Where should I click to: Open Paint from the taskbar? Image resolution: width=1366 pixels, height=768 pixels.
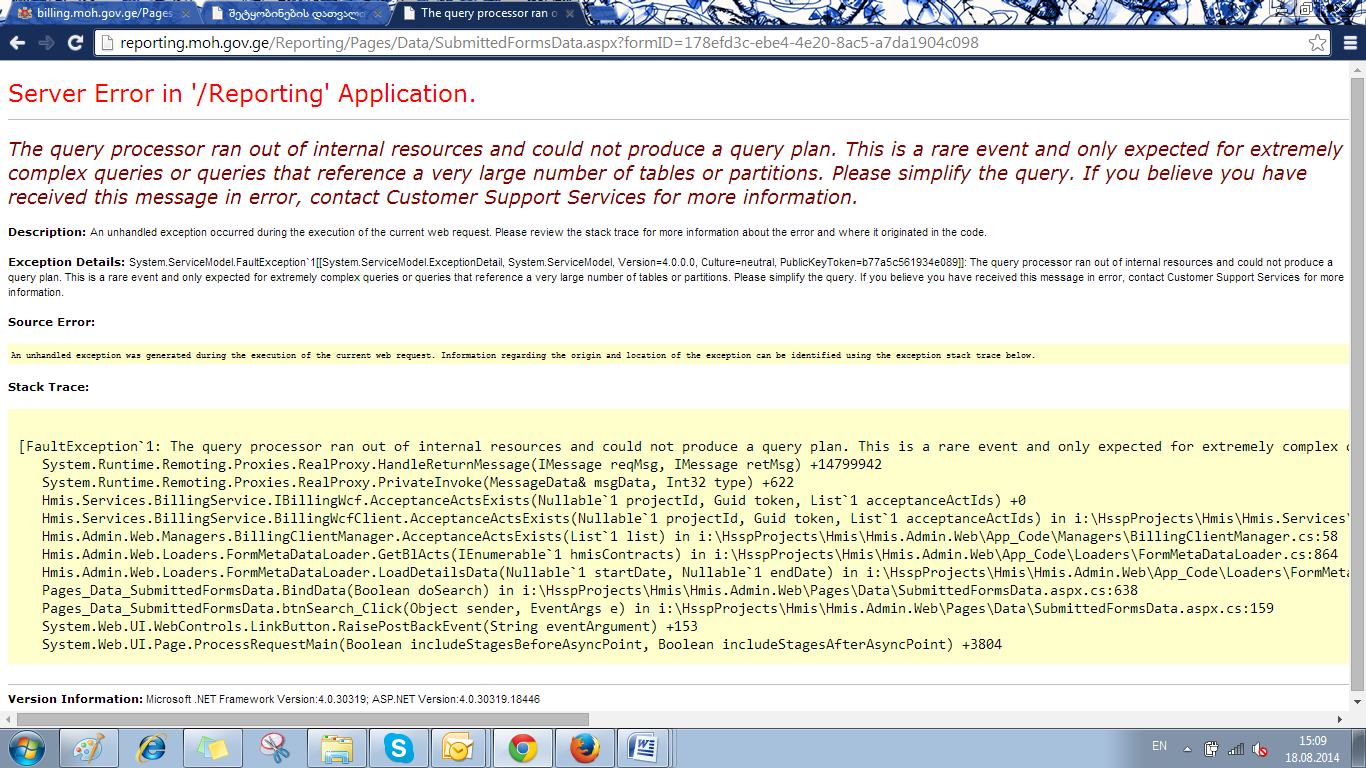(x=90, y=748)
